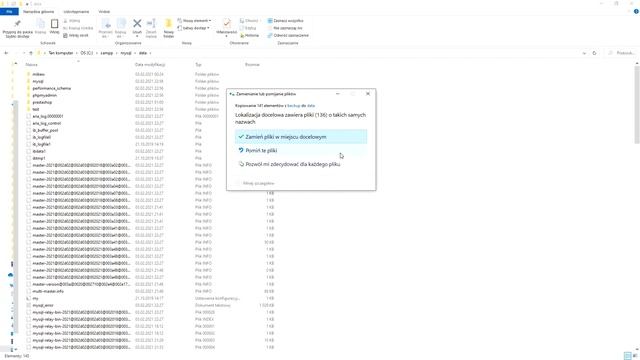Click mysql in the breadcrumb path

click(126, 53)
